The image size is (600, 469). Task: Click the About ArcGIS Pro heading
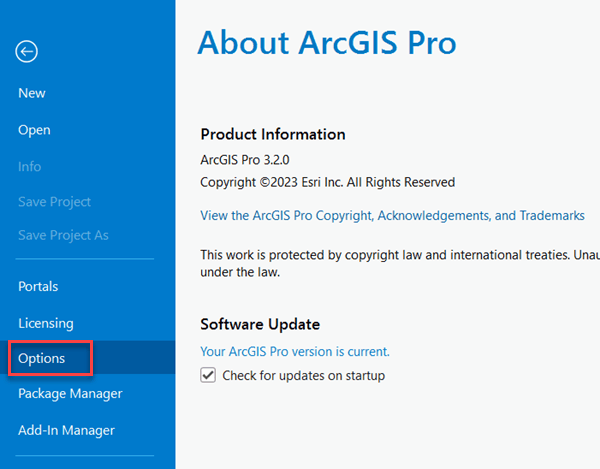(326, 44)
